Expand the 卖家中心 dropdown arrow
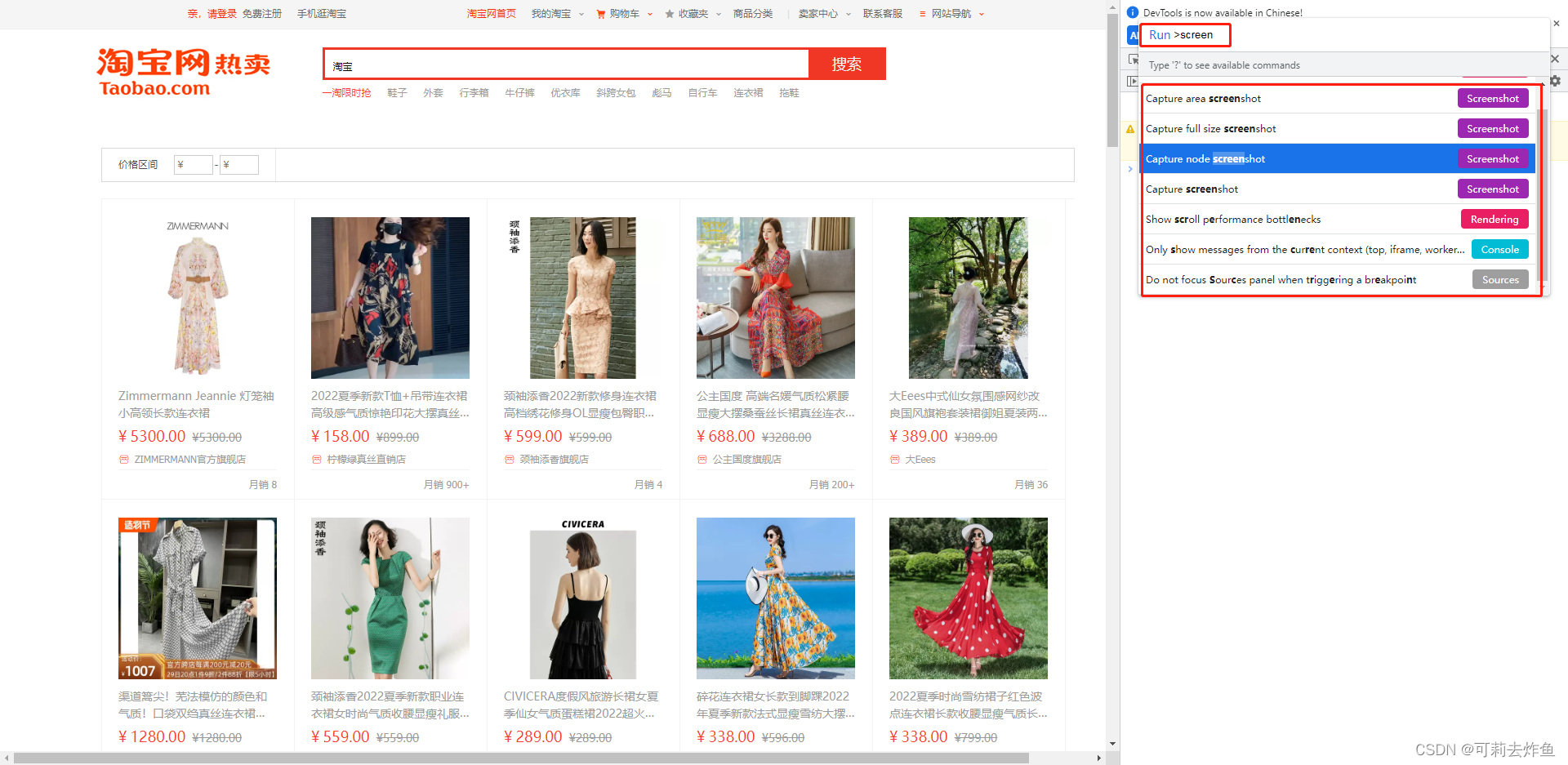Screen dimensions: 1568x765 tap(849, 14)
